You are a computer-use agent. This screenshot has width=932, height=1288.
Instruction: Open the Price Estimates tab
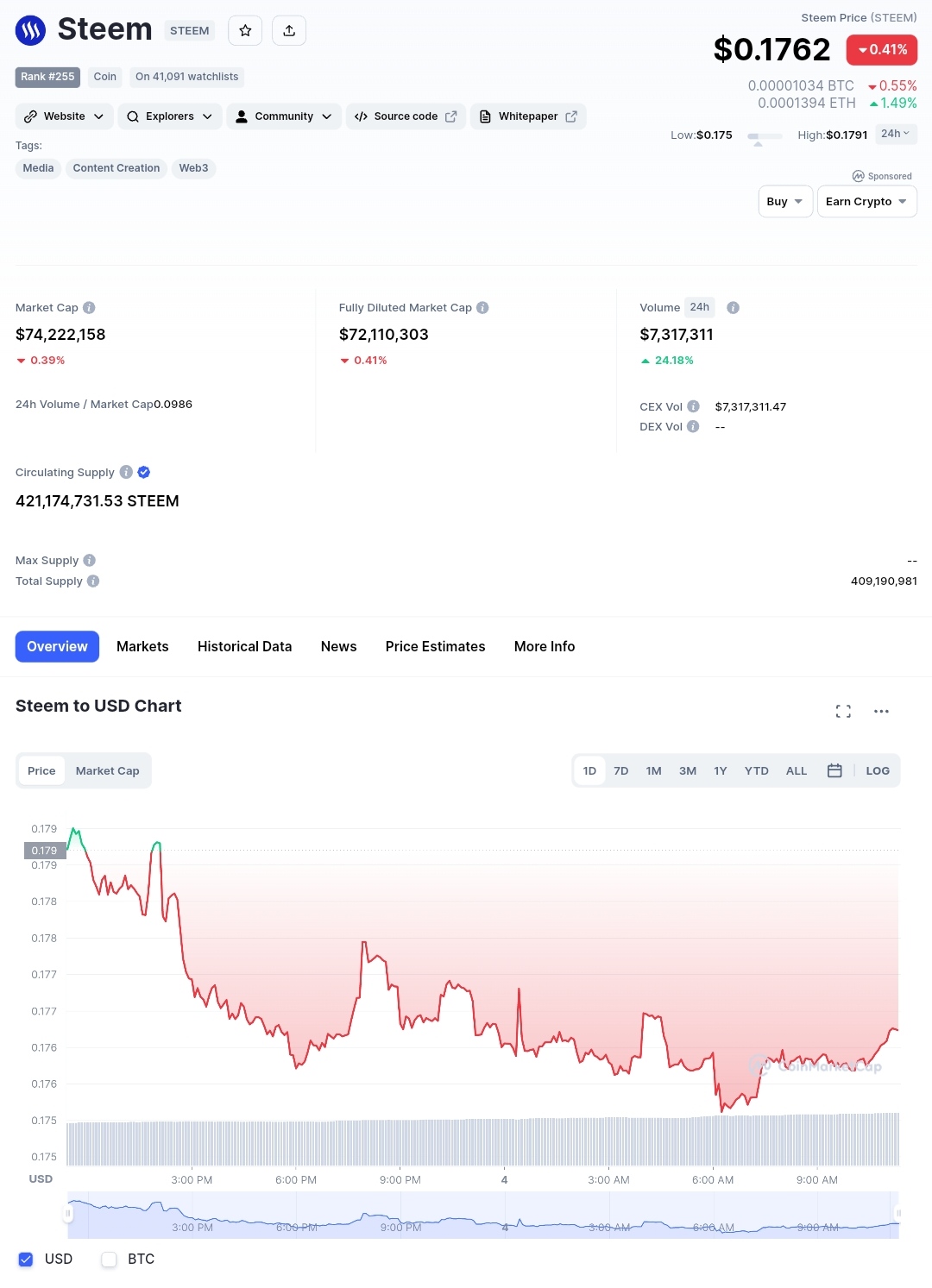point(436,646)
